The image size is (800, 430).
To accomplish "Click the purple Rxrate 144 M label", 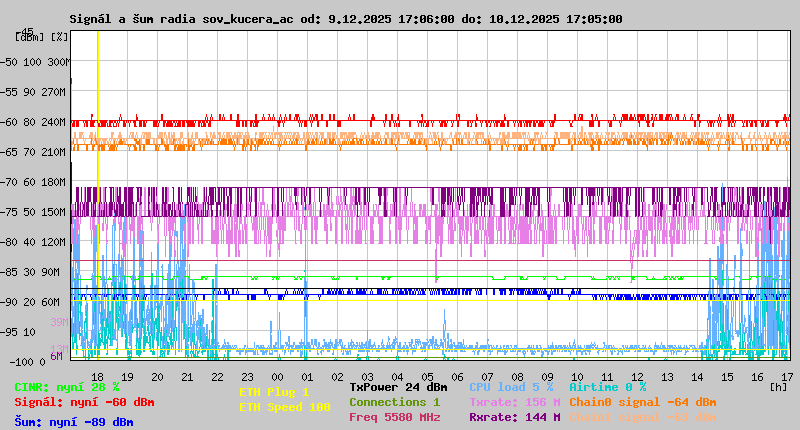I will (515, 417).
